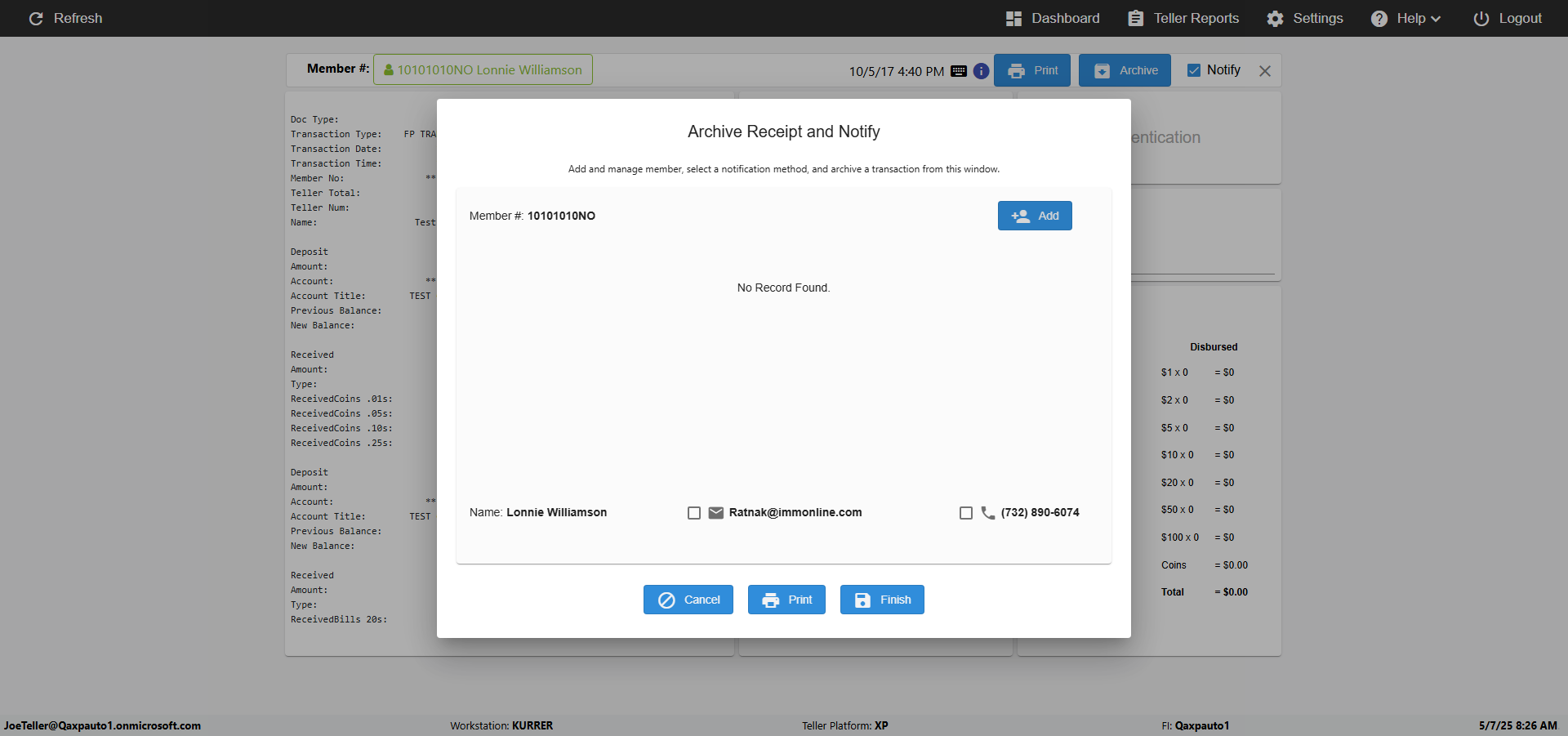Click Add button to add member

(1035, 216)
